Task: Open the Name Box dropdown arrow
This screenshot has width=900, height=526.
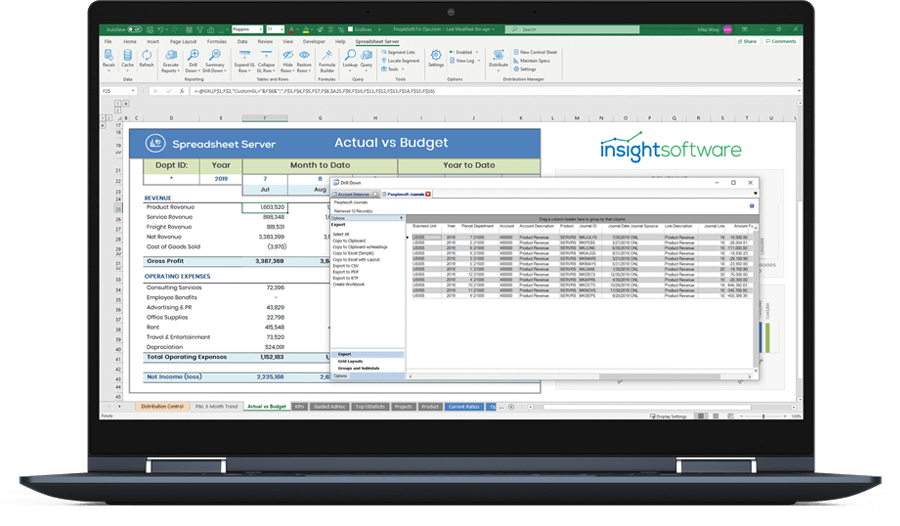Action: pos(133,91)
